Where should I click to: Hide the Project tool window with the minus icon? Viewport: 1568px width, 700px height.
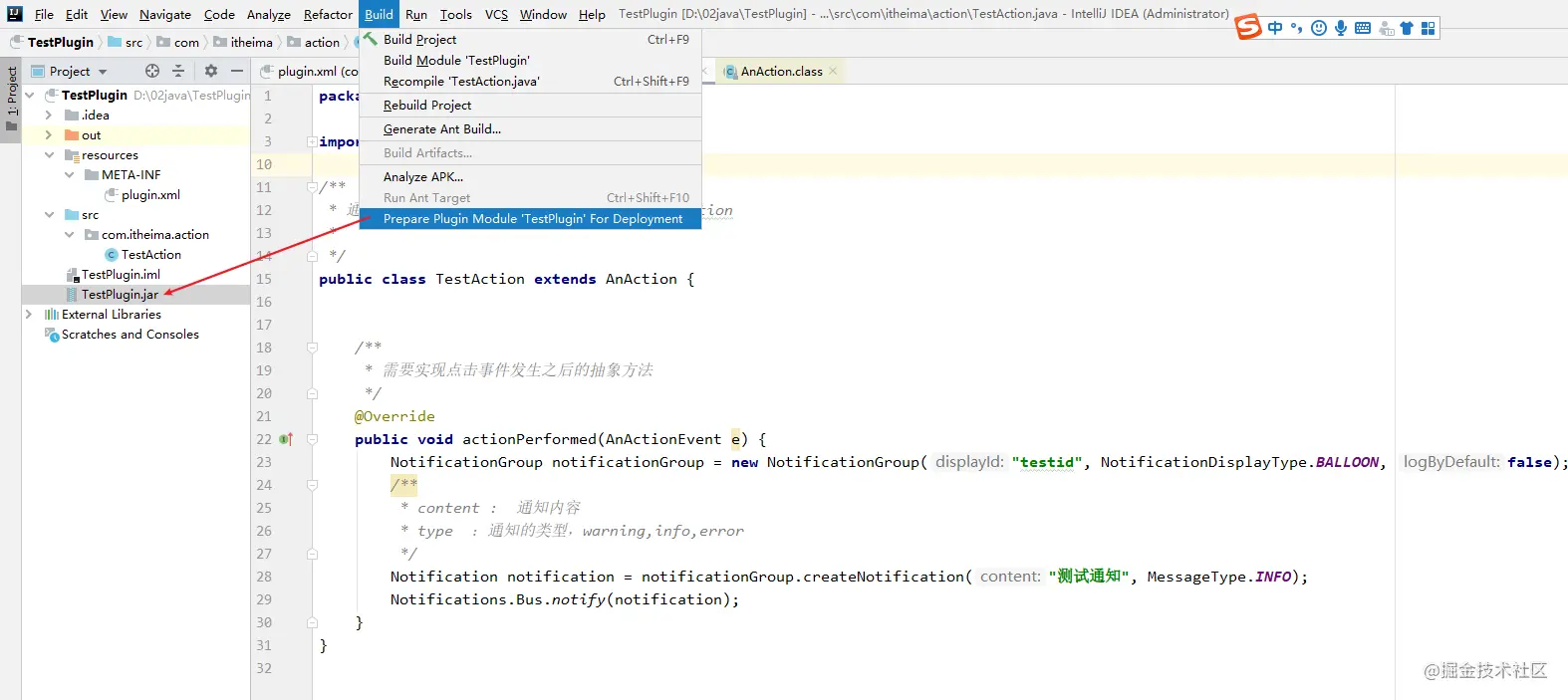pyautogui.click(x=237, y=71)
